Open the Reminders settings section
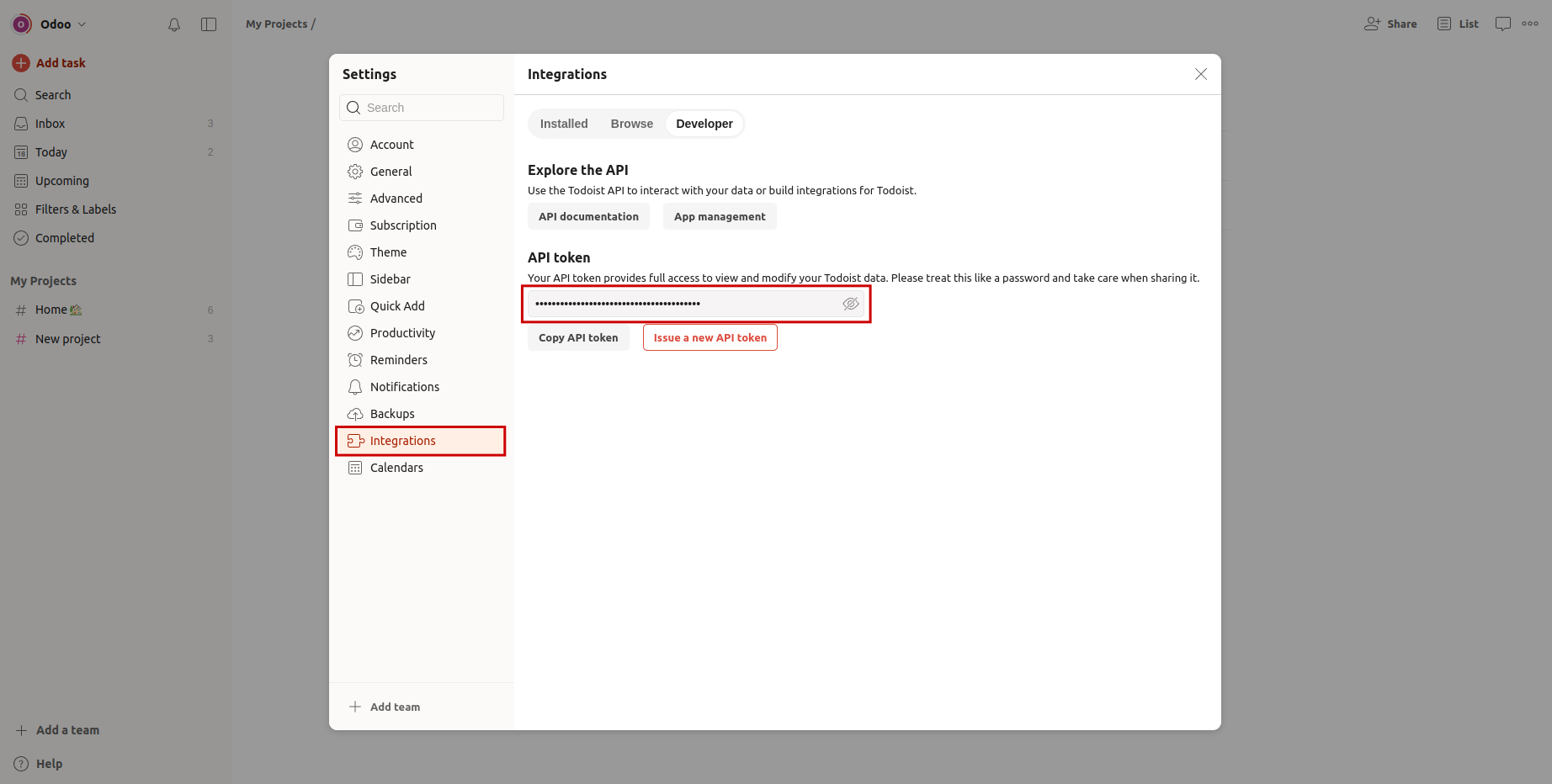Screen dimensions: 1552x784 [422, 360]
